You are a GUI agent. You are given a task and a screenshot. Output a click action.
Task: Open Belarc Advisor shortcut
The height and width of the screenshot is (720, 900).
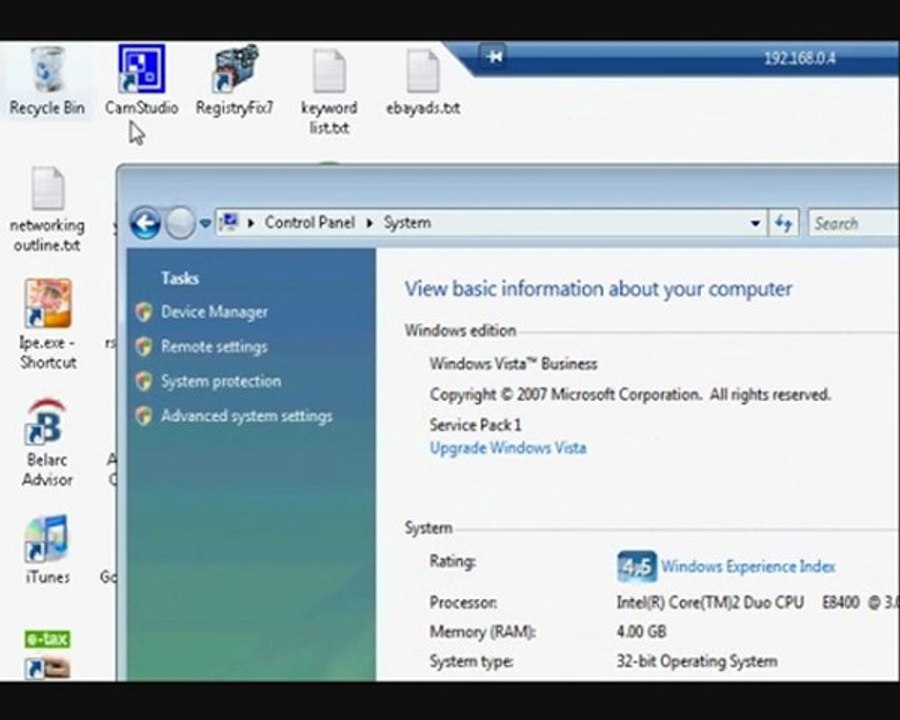tap(47, 421)
